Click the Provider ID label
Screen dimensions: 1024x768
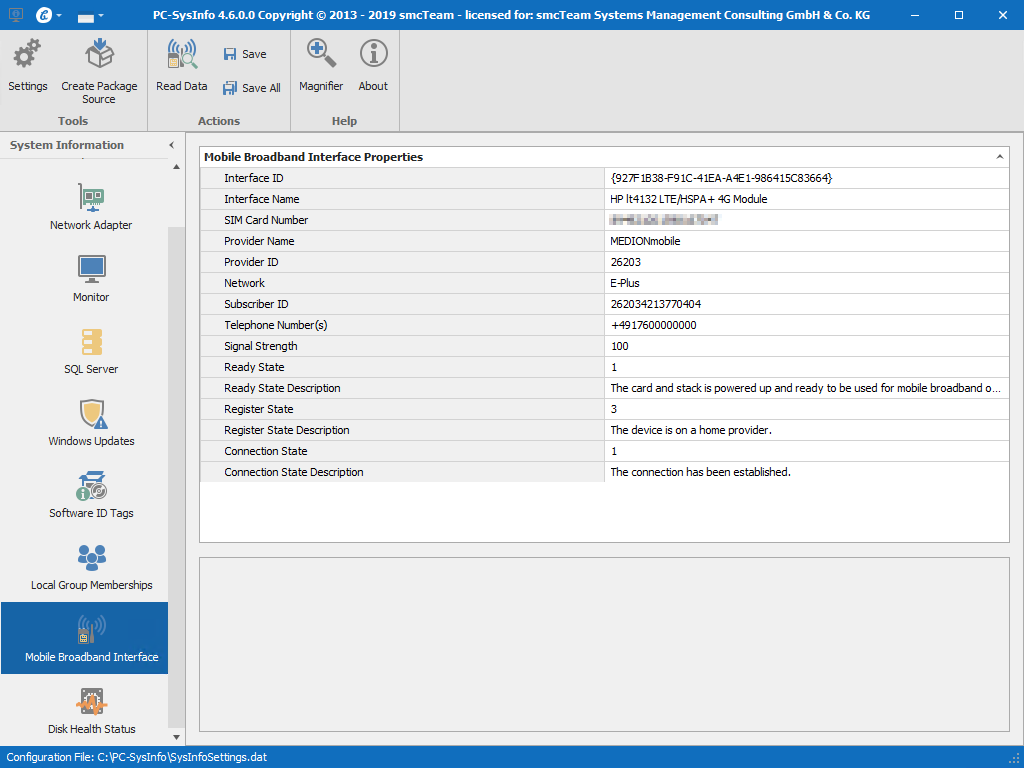pos(251,262)
